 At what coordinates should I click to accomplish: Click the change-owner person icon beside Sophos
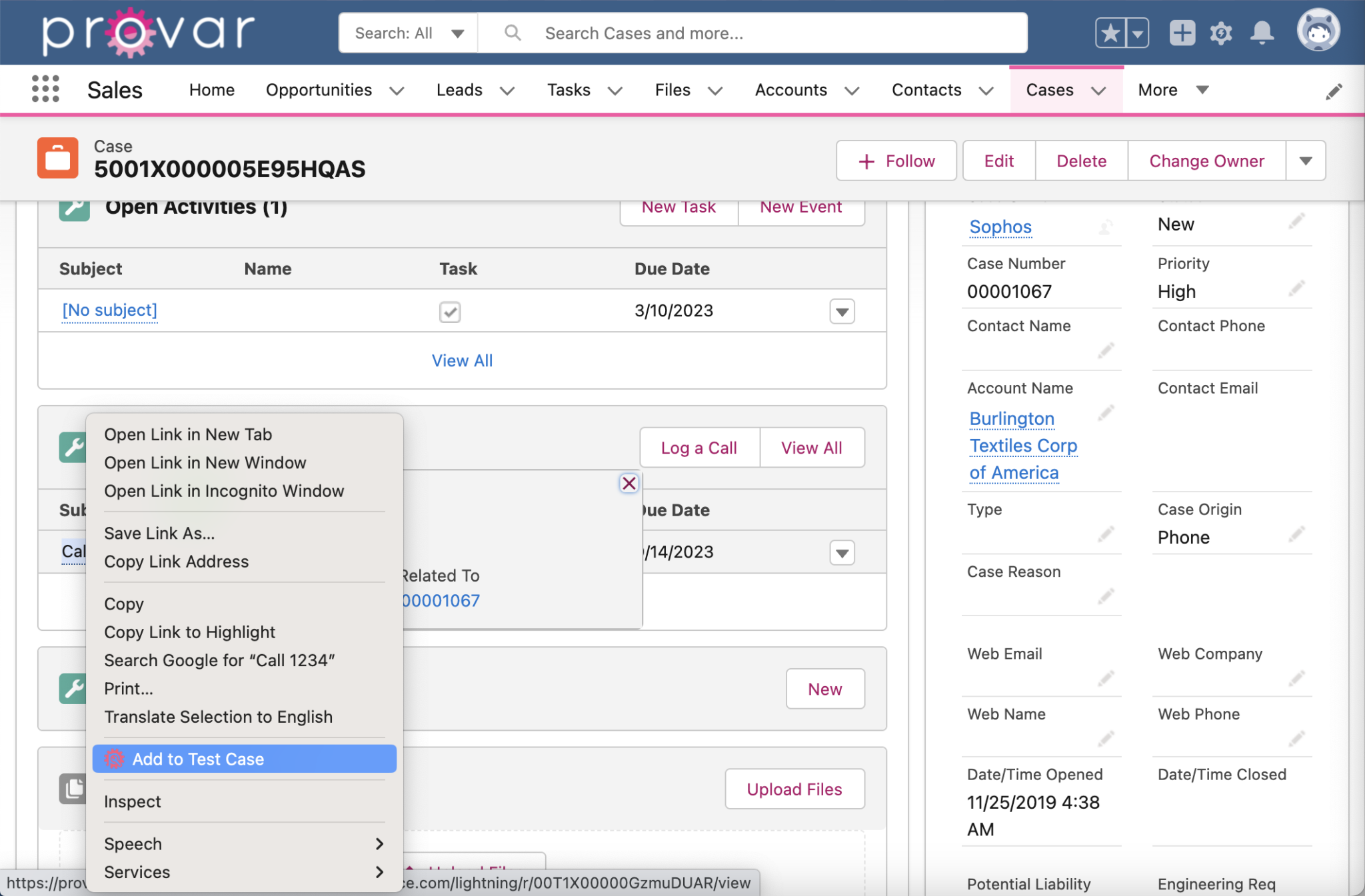pos(1106,227)
